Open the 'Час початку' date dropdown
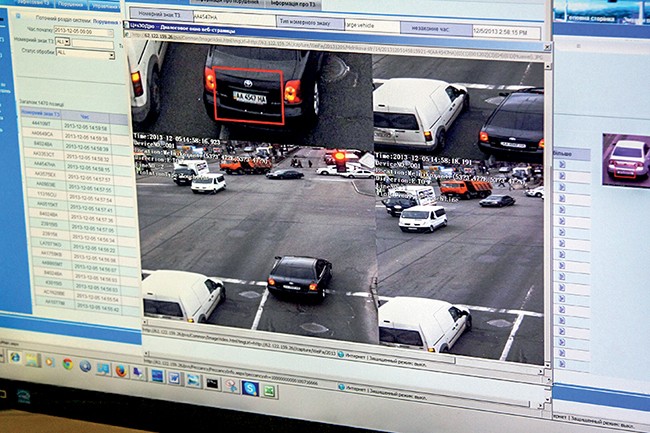Image resolution: width=650 pixels, height=433 pixels. [x=109, y=31]
